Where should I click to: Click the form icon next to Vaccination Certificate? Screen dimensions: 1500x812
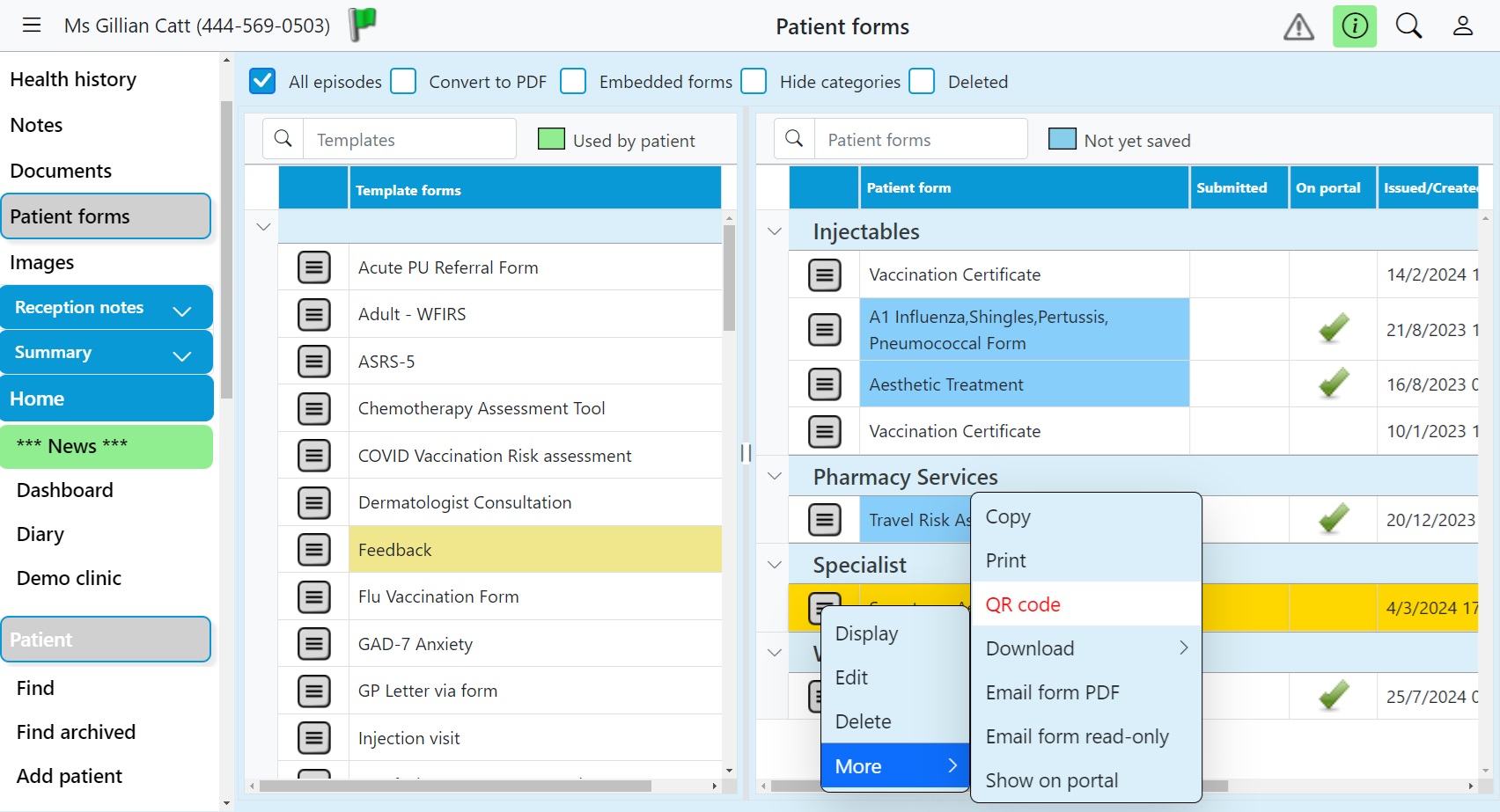point(824,274)
